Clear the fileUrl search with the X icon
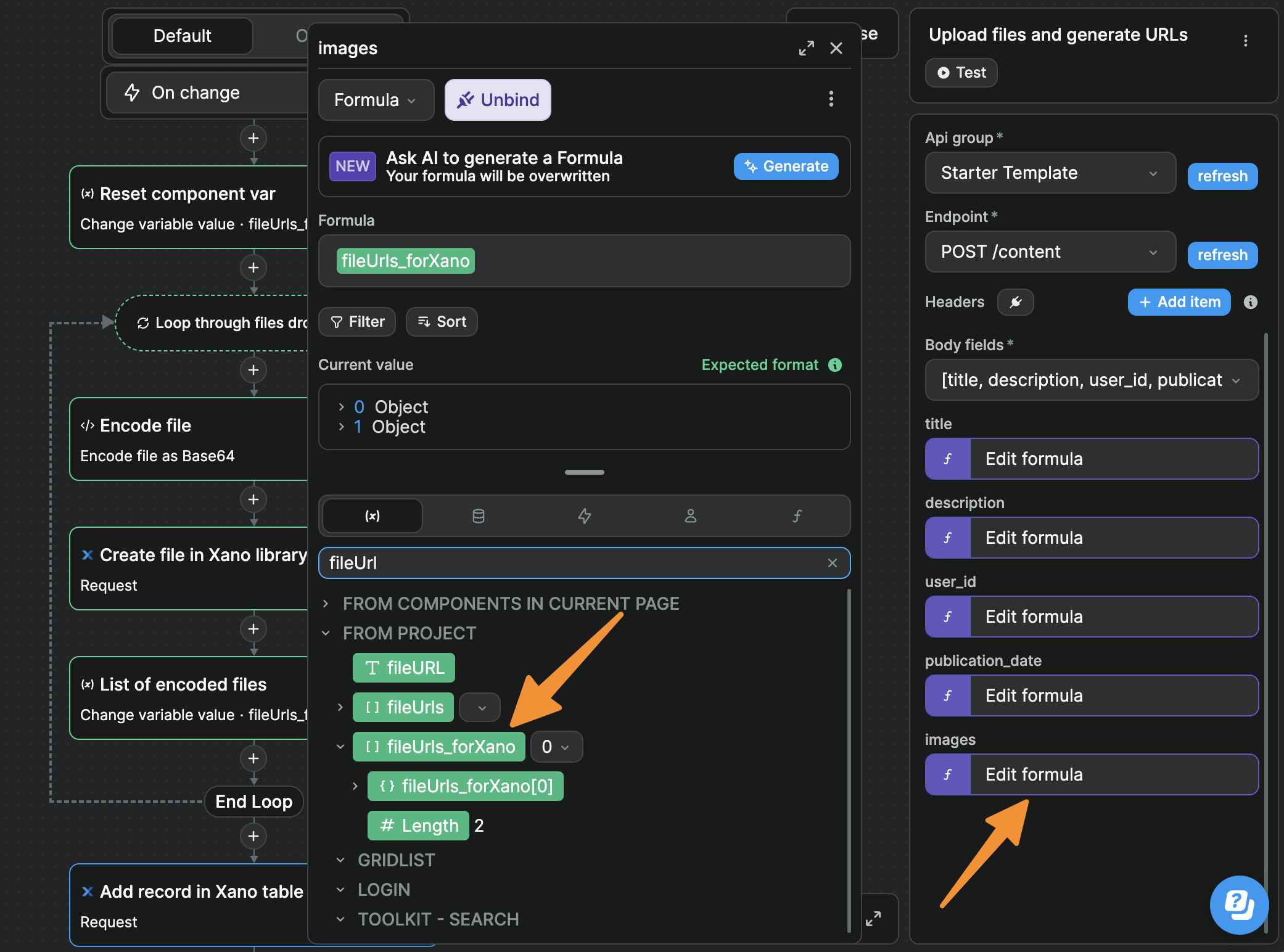 pyautogui.click(x=832, y=563)
